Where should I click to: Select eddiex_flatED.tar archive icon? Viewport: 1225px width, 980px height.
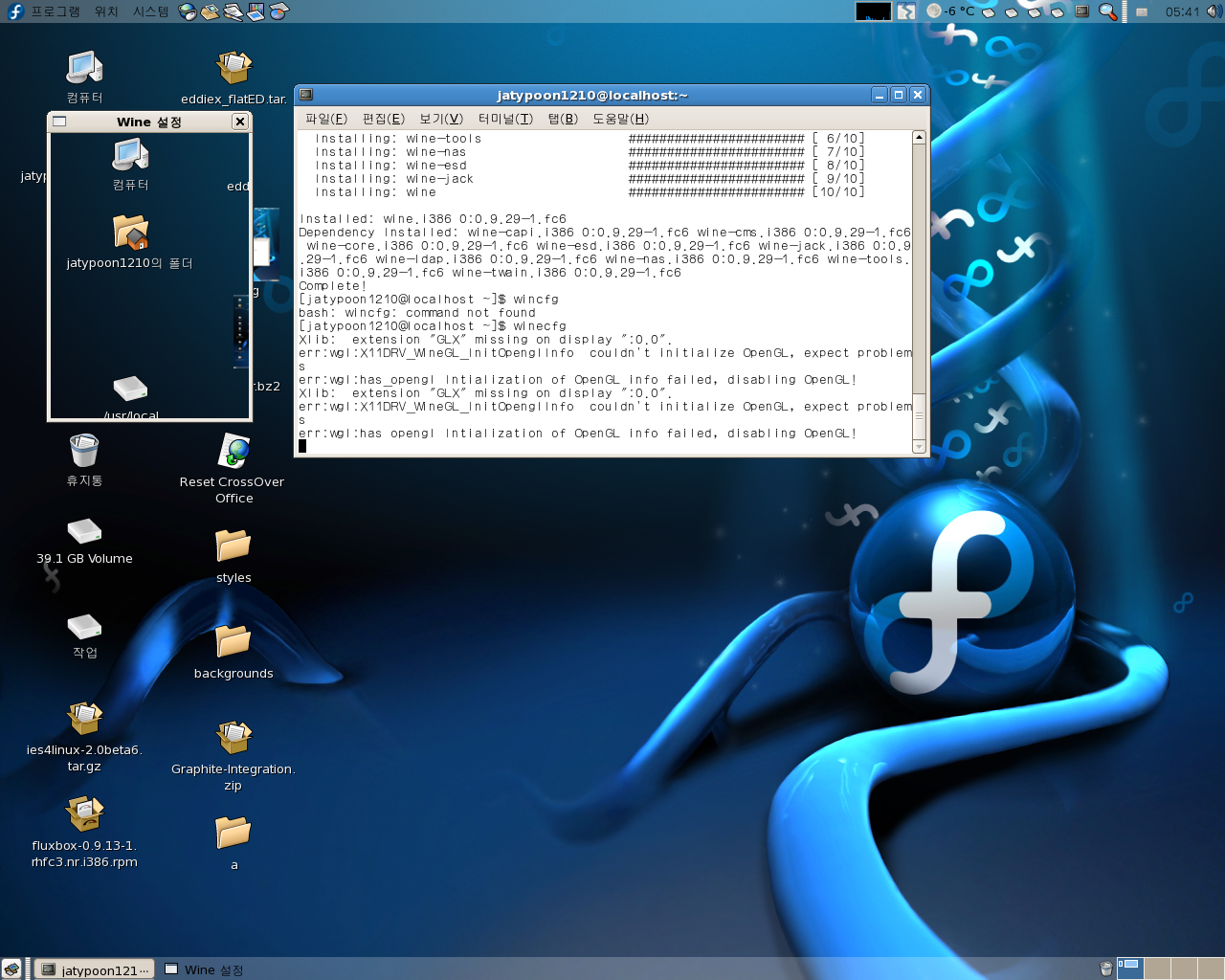234,78
